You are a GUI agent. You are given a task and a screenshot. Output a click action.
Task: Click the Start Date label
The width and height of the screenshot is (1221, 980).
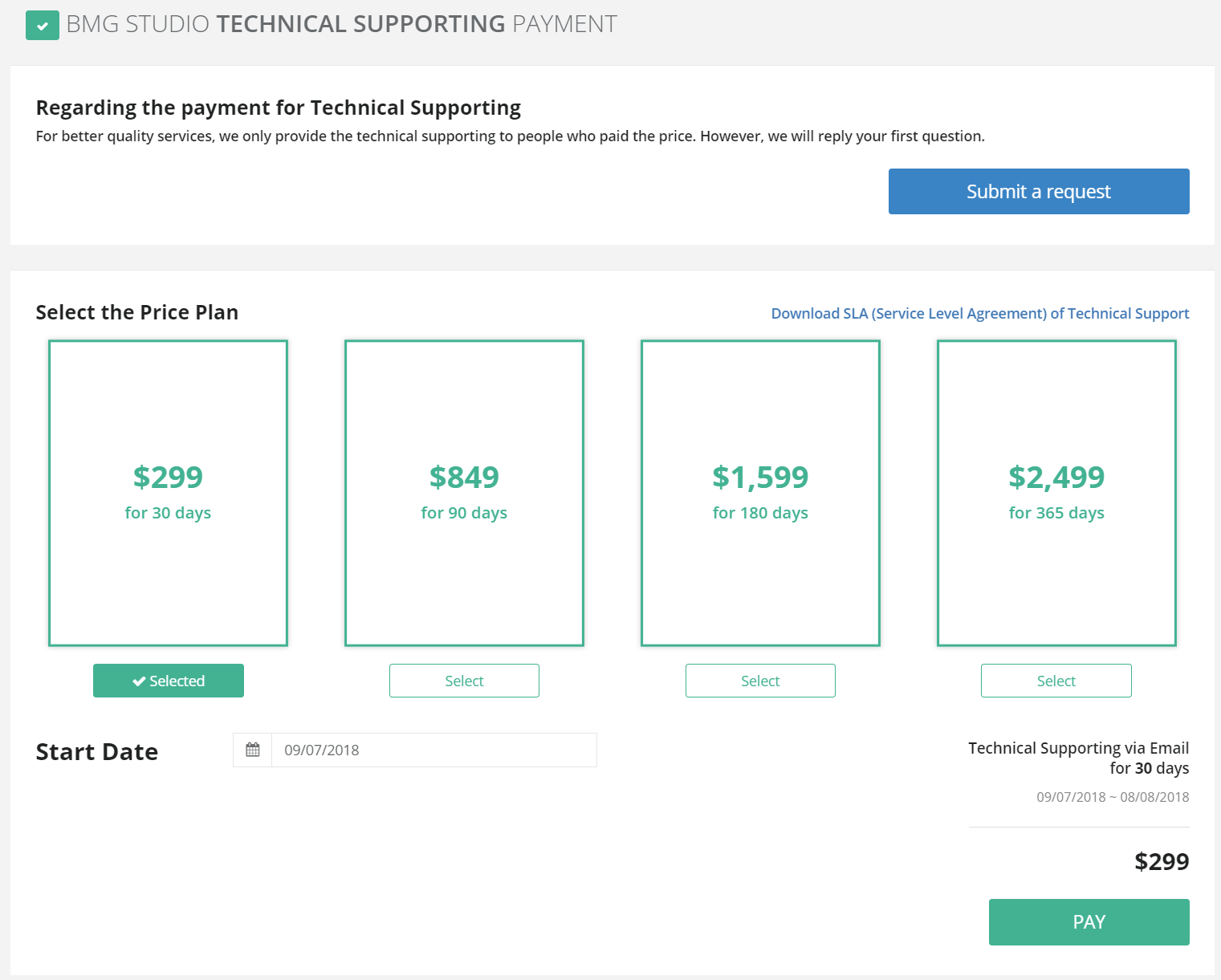pyautogui.click(x=97, y=752)
